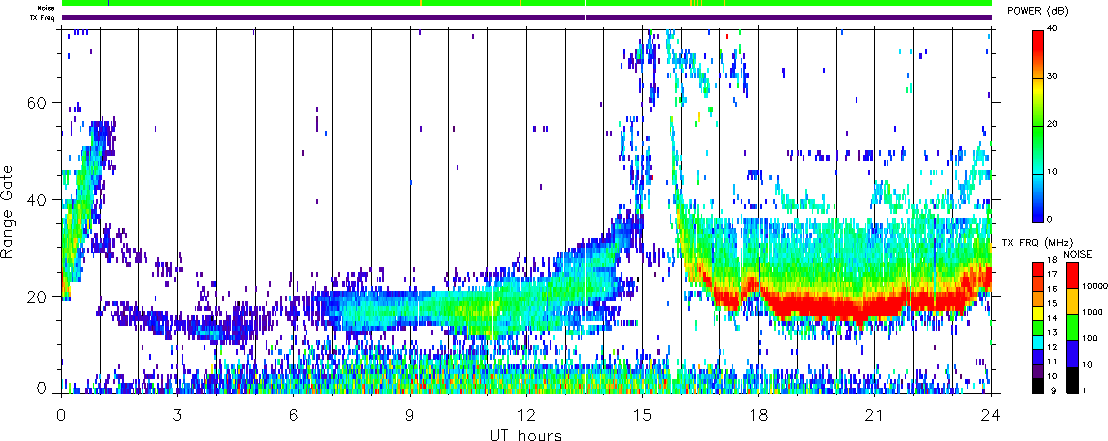Click UT hours tick label '24'
Image resolution: width=1108 pixels, height=441 pixels.
[991, 416]
